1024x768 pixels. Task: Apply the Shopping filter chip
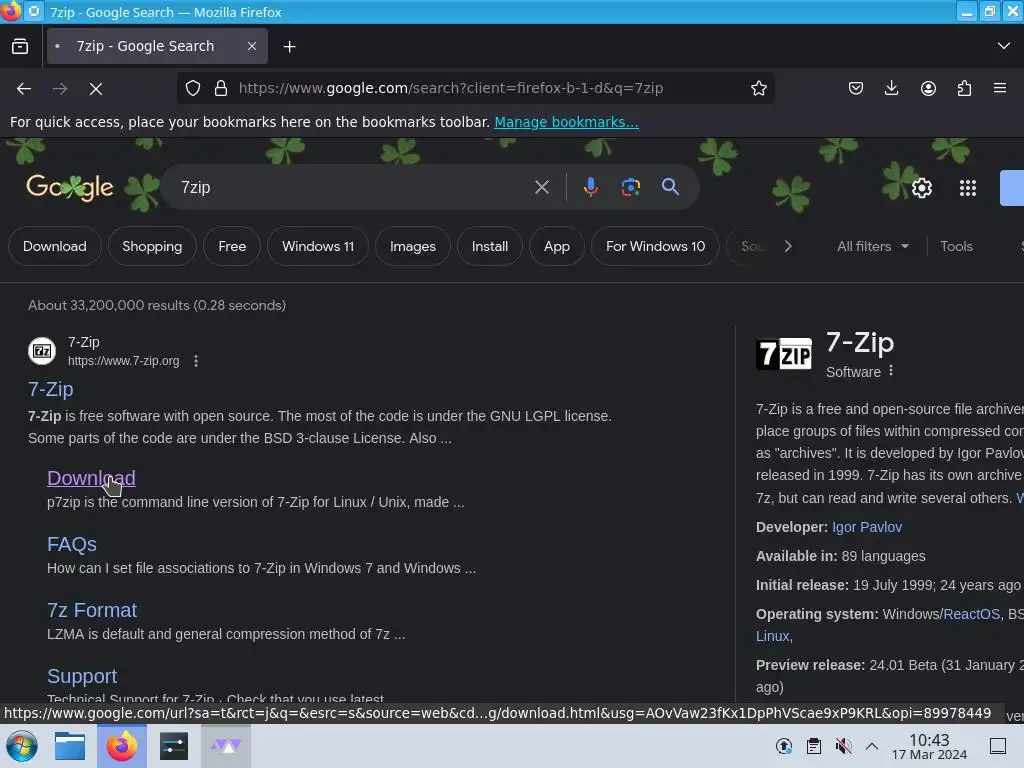(152, 246)
